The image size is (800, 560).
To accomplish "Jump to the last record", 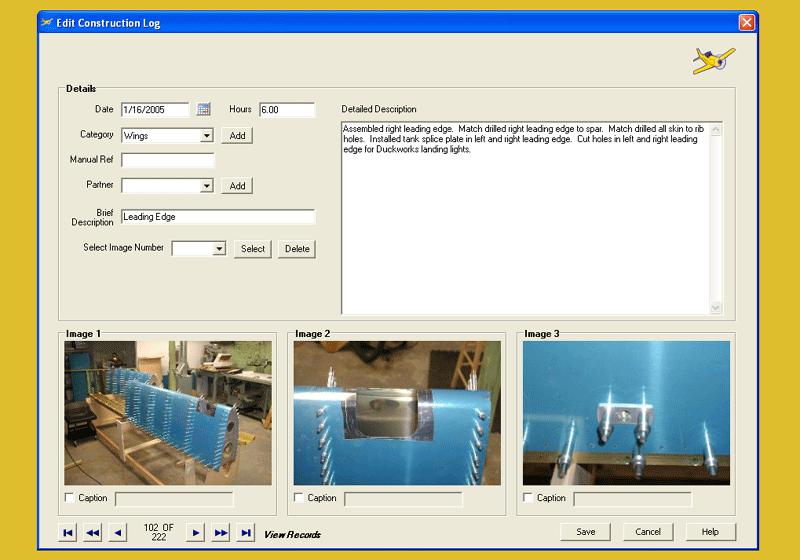I will tap(246, 533).
